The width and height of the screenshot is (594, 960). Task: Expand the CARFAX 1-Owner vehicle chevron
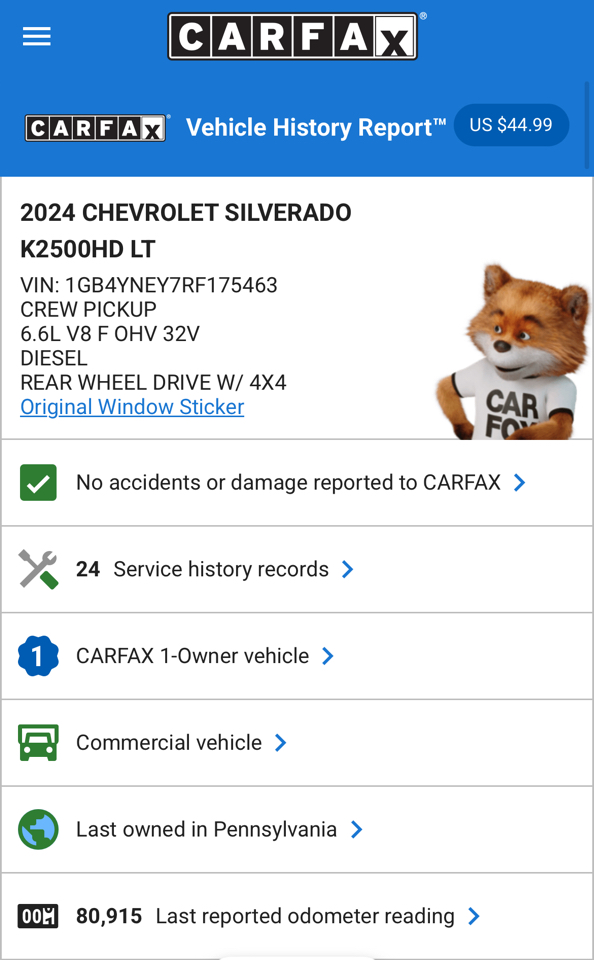click(x=328, y=656)
